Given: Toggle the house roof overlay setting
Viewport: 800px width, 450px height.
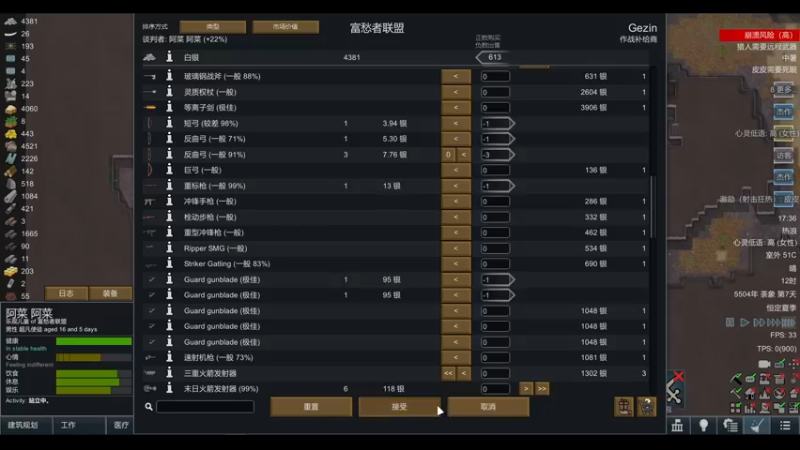Looking at the screenshot, I should pos(750,393).
